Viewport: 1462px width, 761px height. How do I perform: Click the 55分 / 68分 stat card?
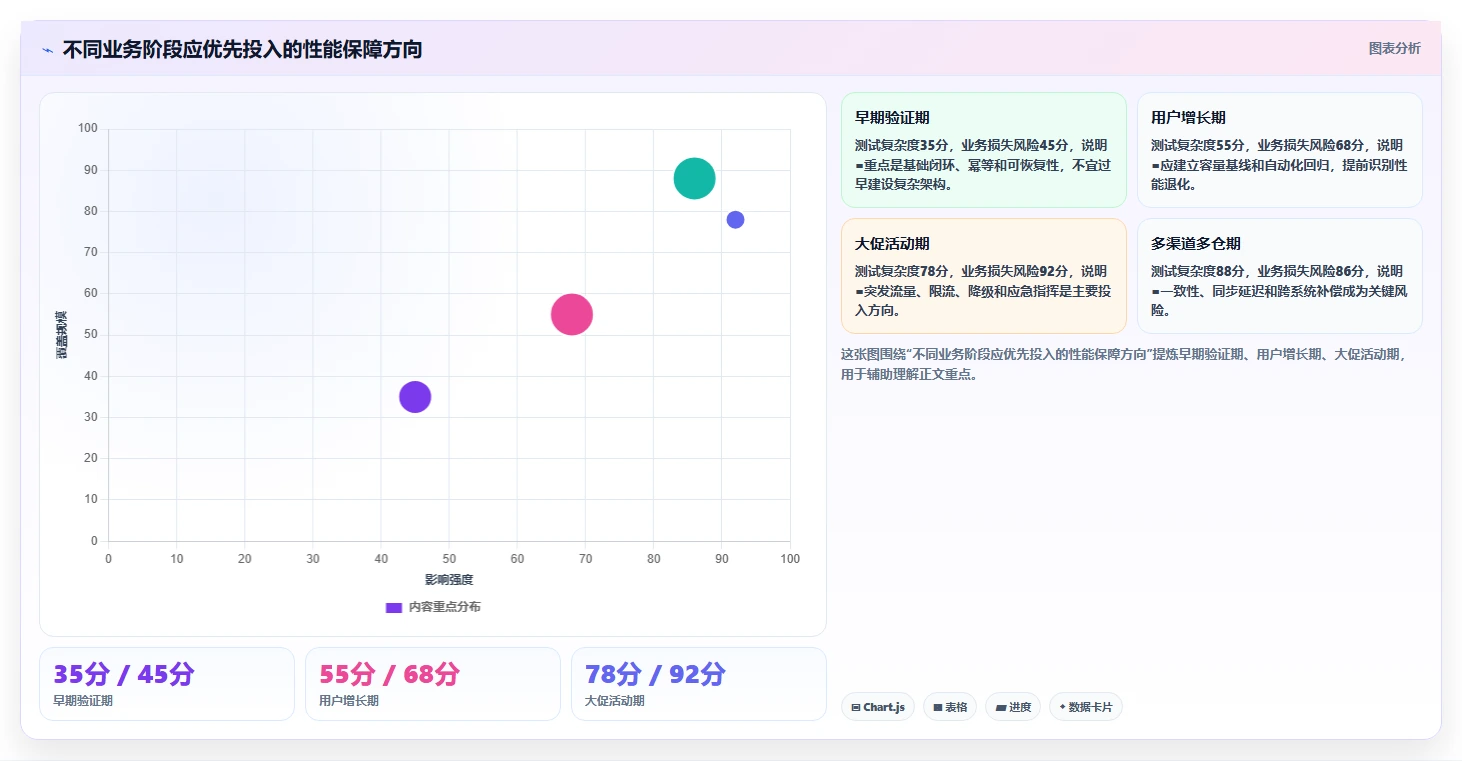(x=433, y=684)
